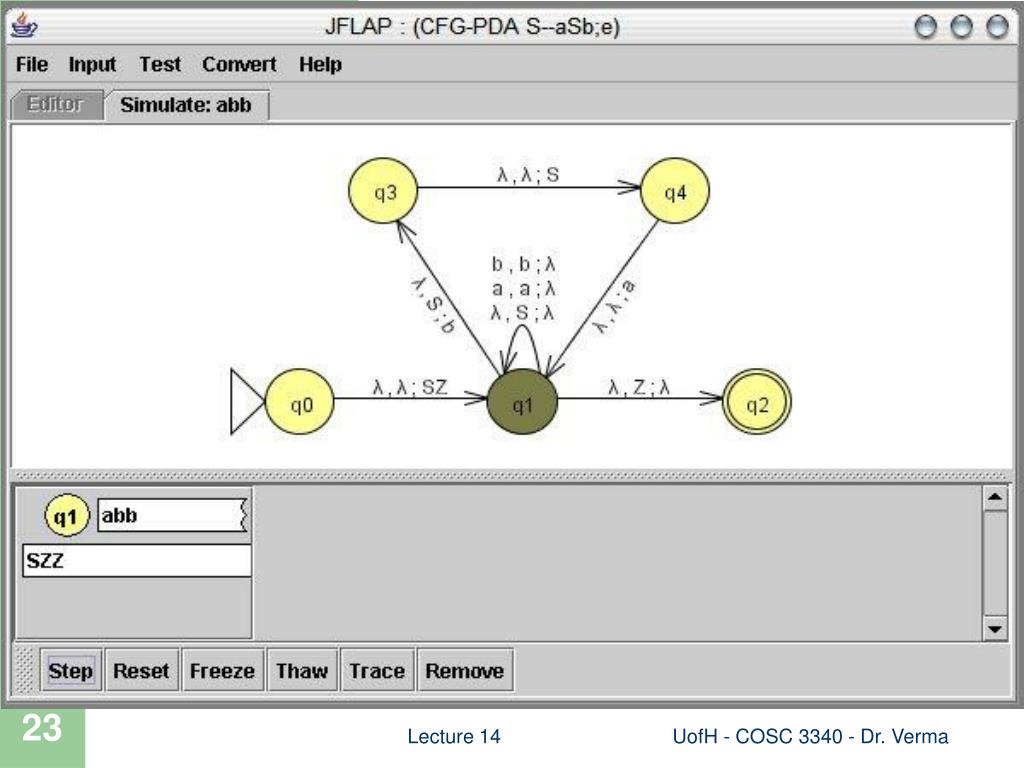1024x768 pixels.
Task: Click the Reset button
Action: point(141,670)
